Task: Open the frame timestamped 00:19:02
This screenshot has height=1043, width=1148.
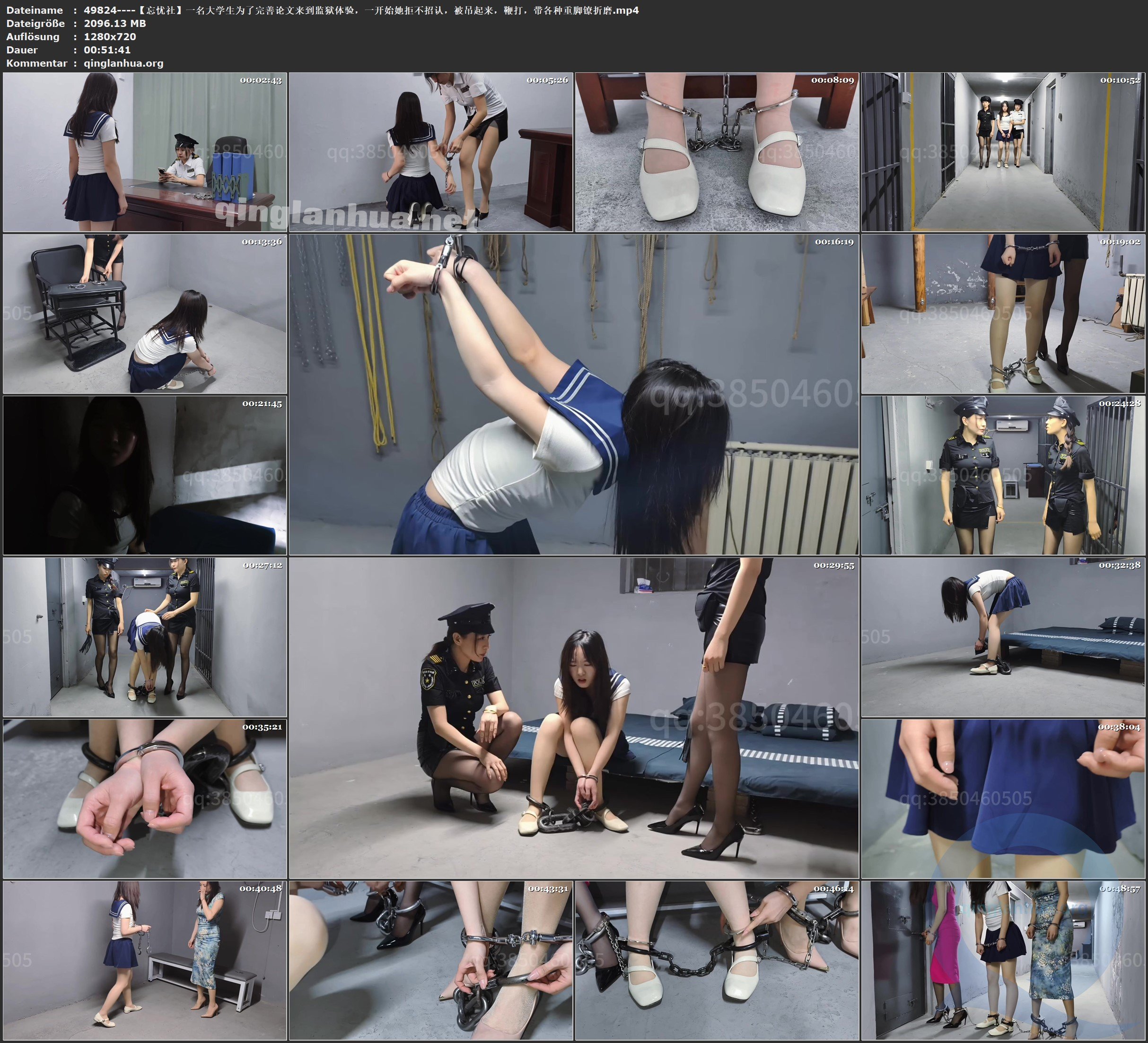Action: coord(1003,313)
